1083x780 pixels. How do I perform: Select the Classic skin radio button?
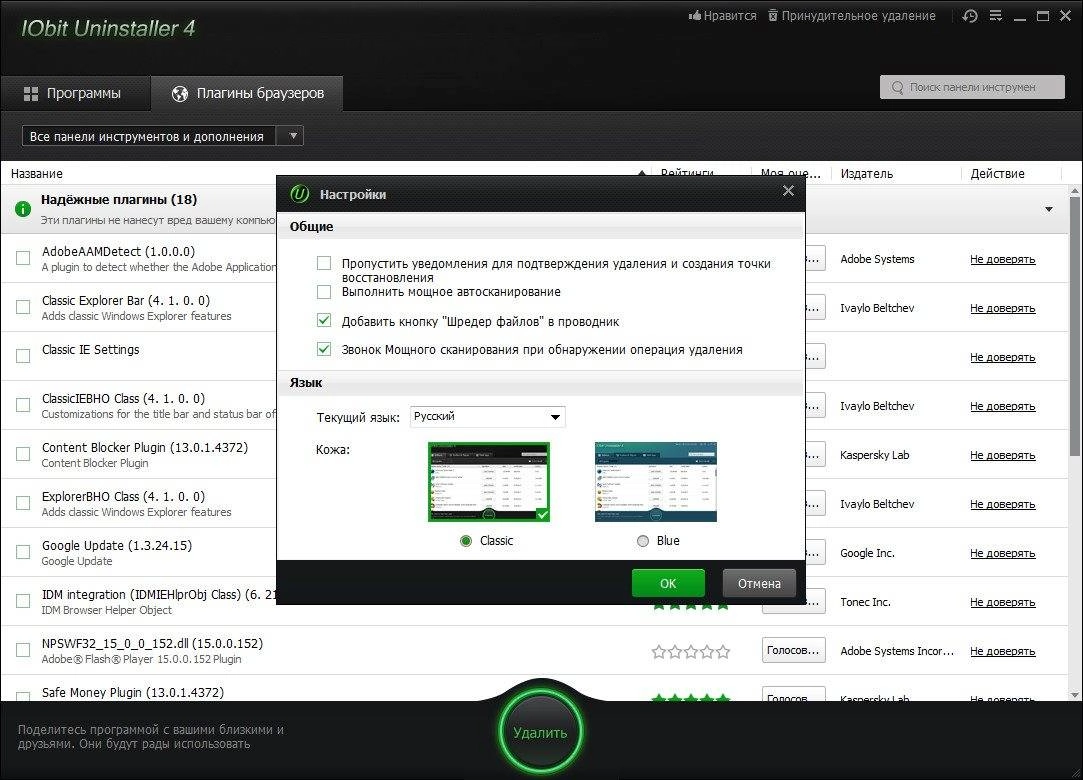466,541
